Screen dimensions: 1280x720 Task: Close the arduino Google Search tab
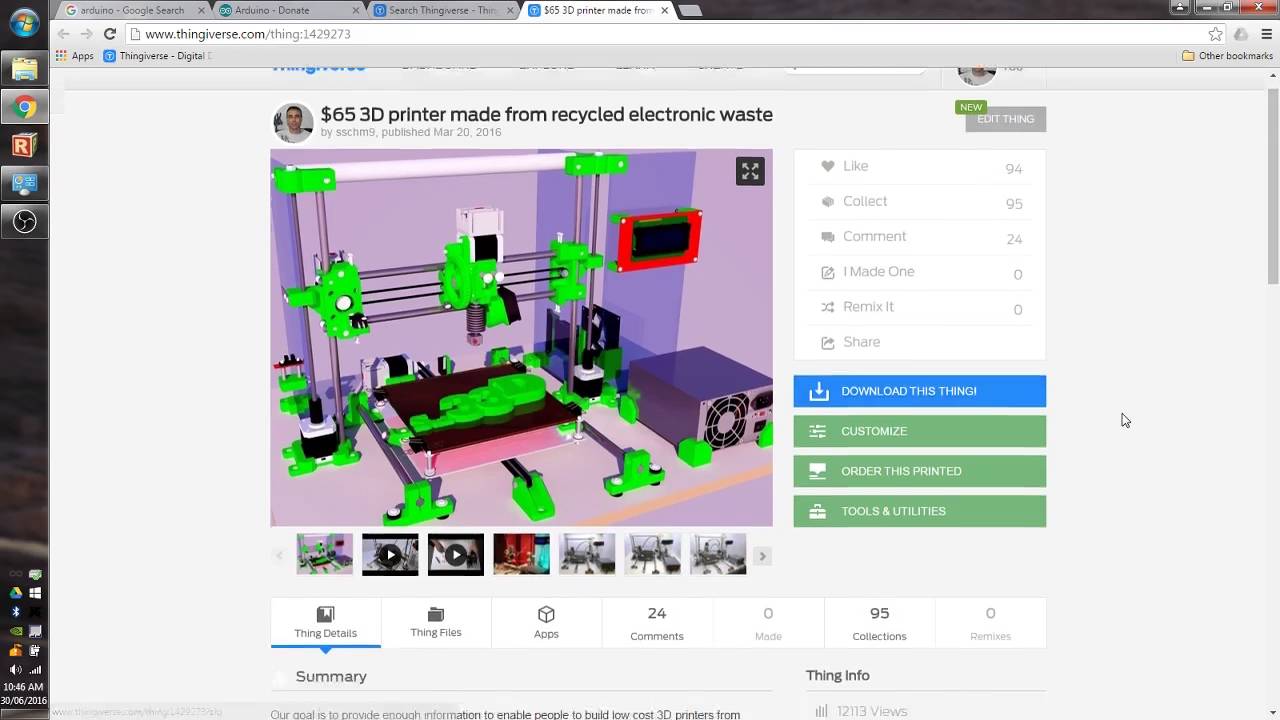203,10
